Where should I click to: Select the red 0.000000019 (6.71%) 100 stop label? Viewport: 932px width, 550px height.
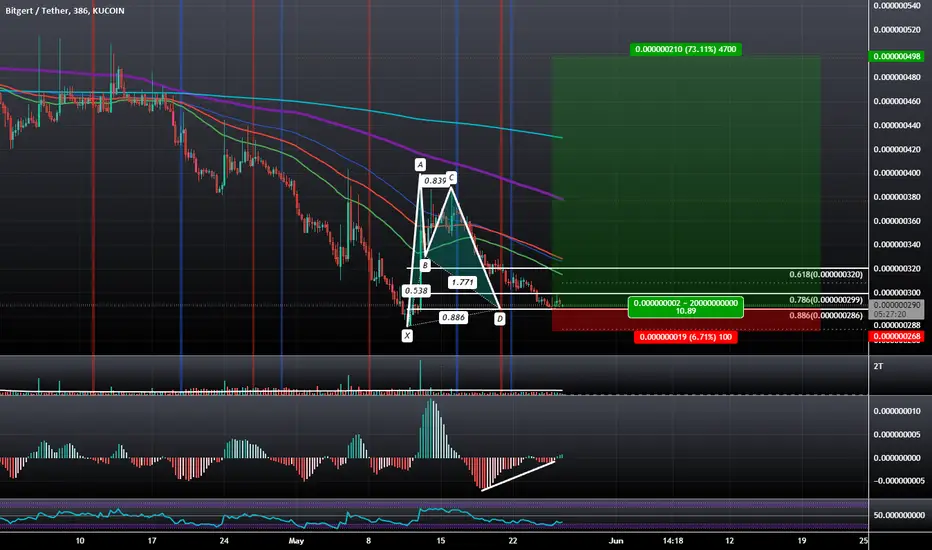click(685, 337)
